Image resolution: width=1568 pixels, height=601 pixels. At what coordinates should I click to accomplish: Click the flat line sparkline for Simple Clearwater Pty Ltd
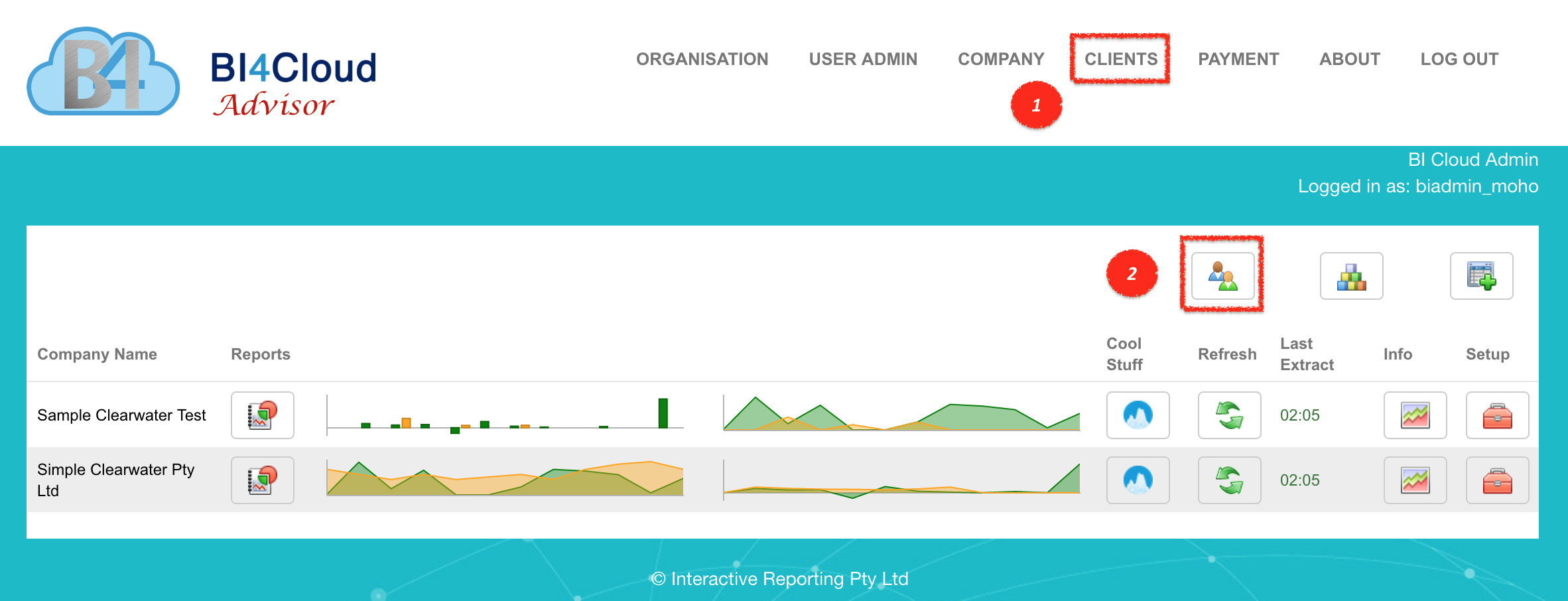[901, 480]
